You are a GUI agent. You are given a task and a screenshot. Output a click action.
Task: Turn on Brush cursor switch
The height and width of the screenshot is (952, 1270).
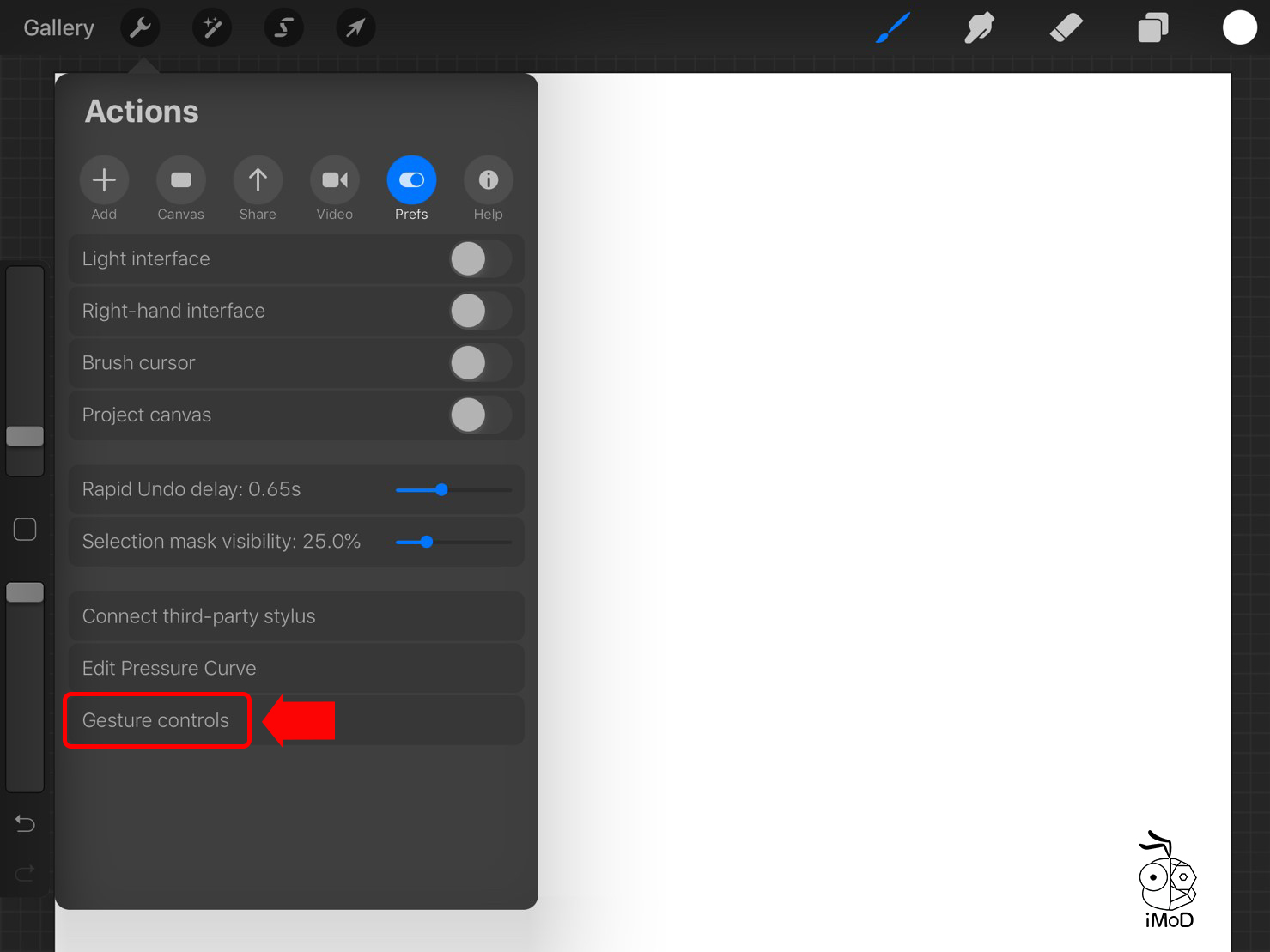tap(479, 363)
